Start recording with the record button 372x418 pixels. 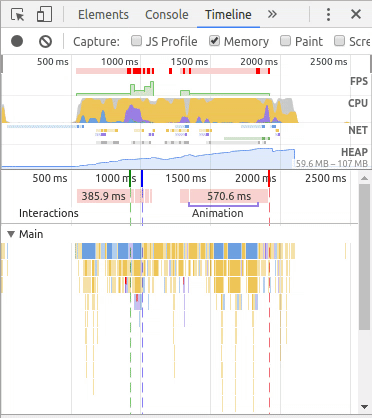(17, 41)
